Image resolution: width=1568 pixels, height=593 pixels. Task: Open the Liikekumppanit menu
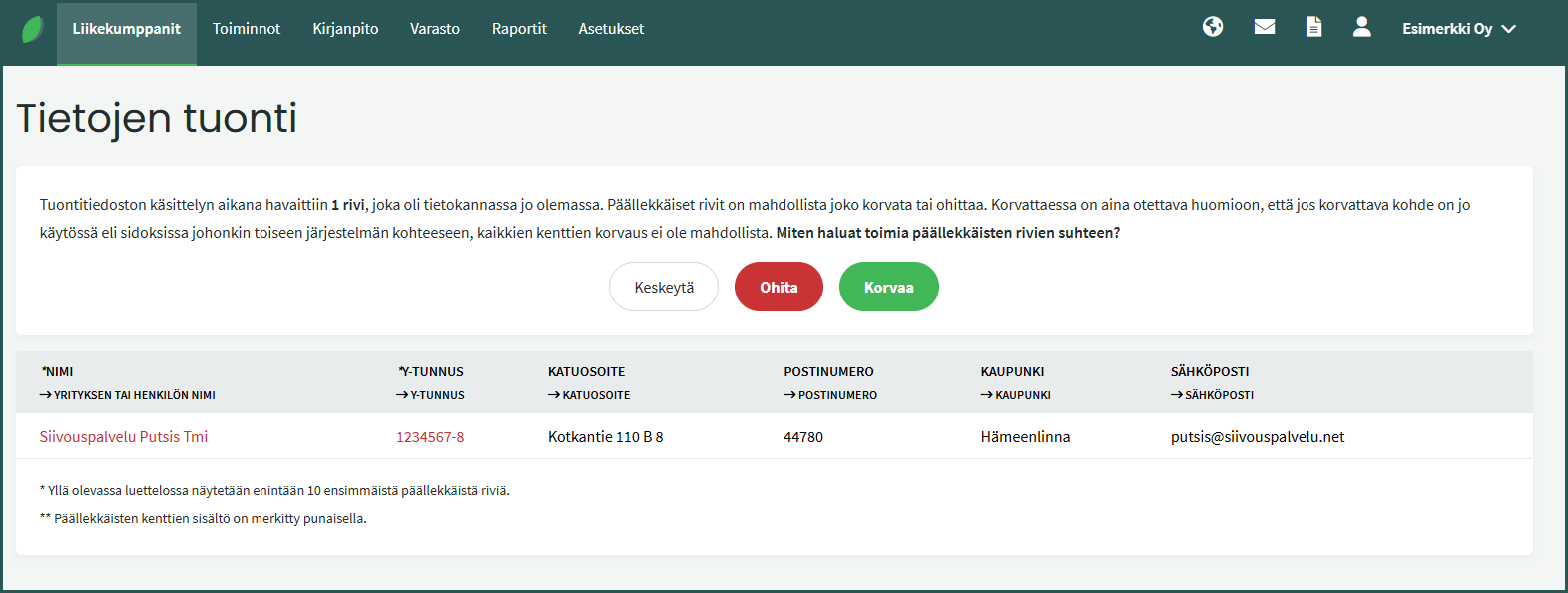click(127, 29)
